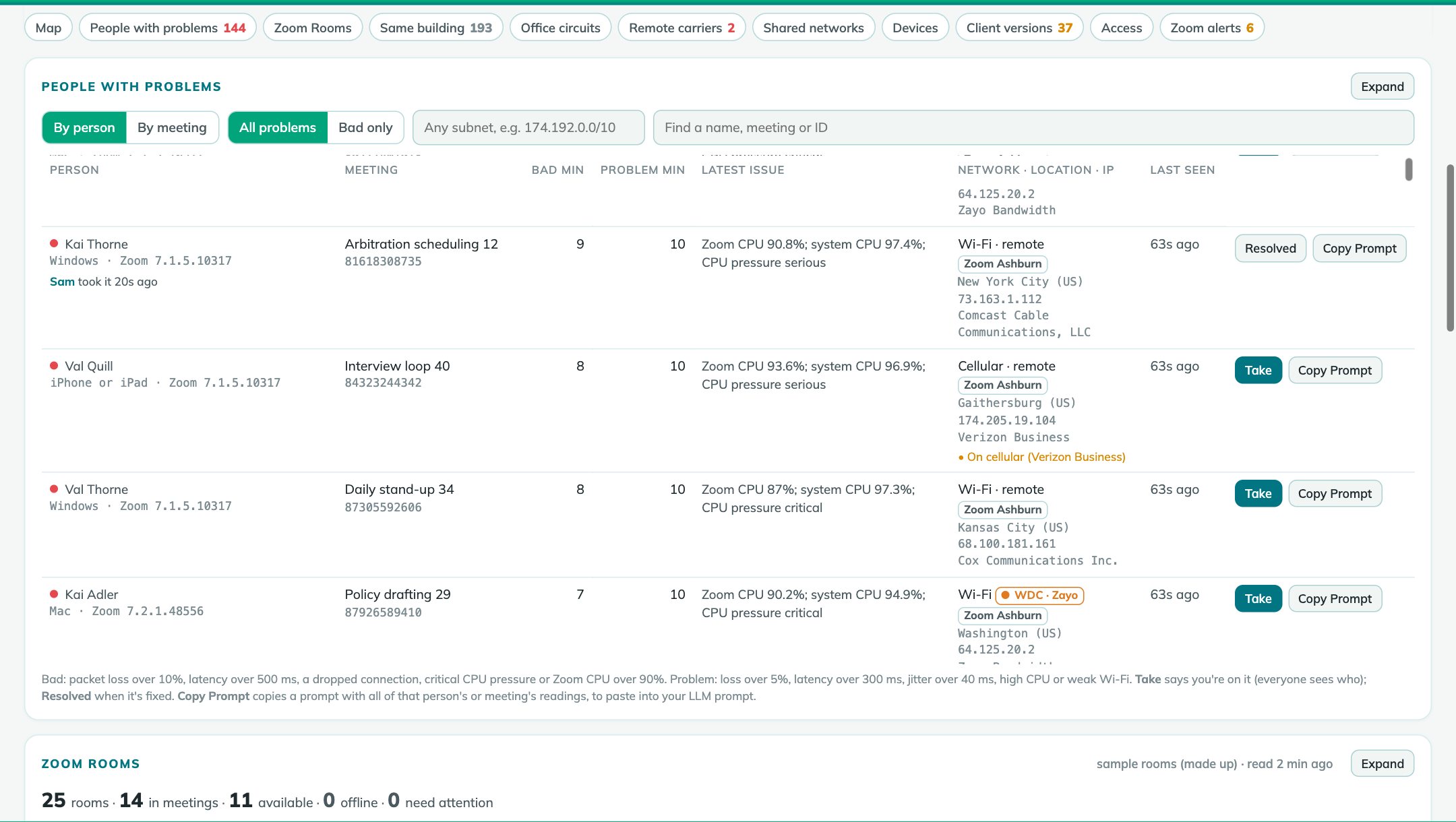
Task: Expand the People with Problems panel
Action: click(1383, 86)
